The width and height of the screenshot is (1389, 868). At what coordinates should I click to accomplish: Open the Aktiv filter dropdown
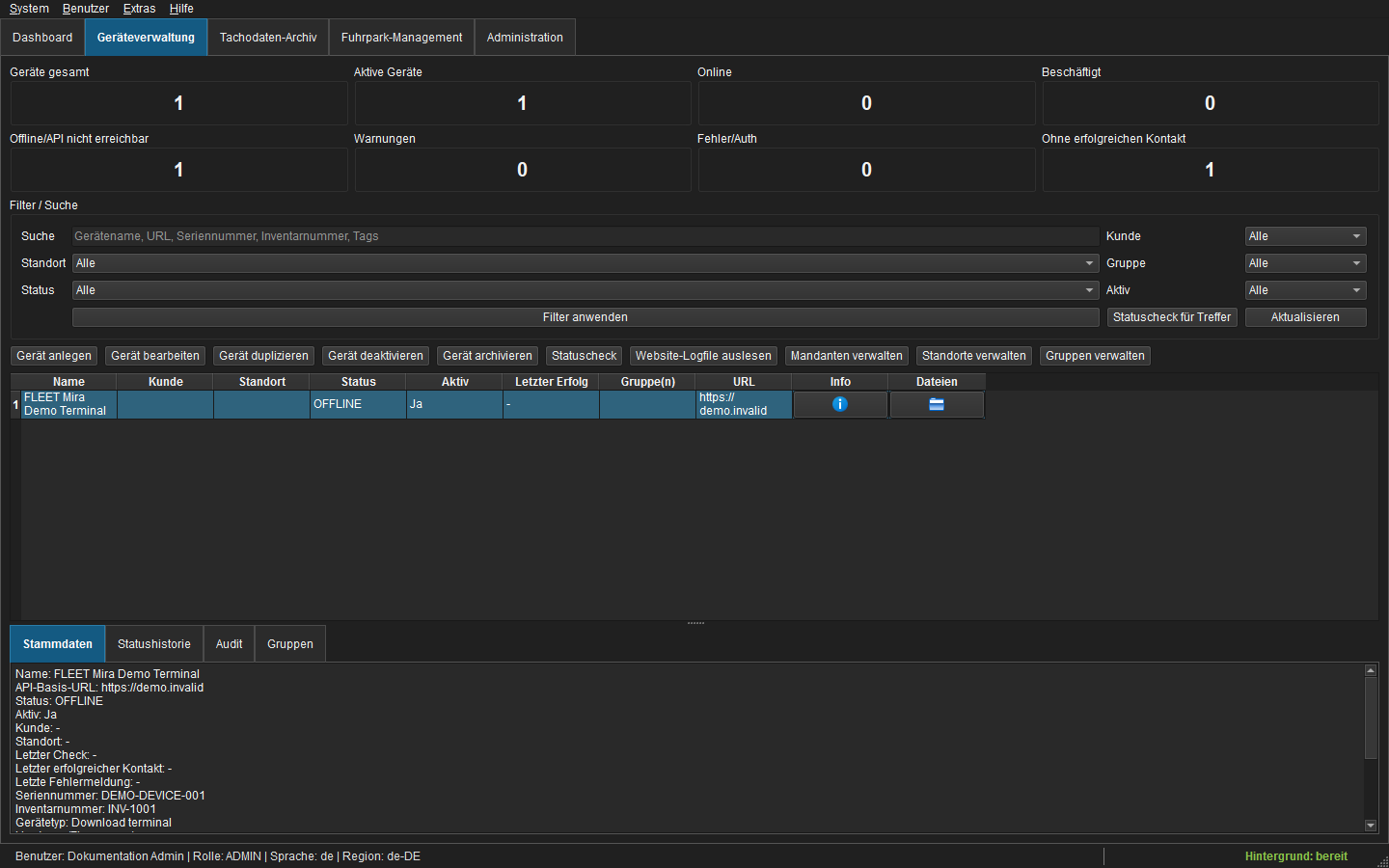[1305, 290]
